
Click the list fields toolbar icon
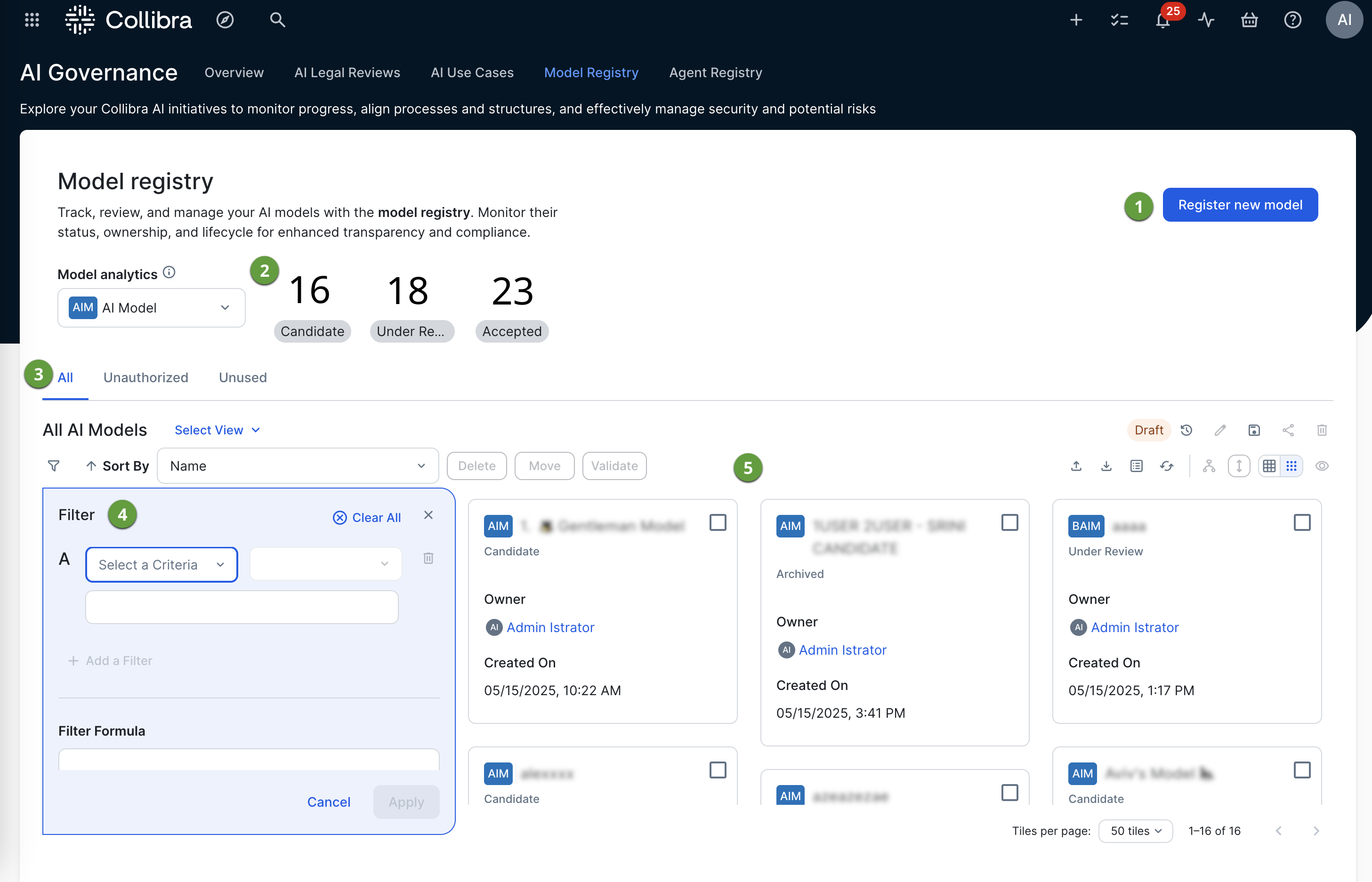(x=1137, y=466)
